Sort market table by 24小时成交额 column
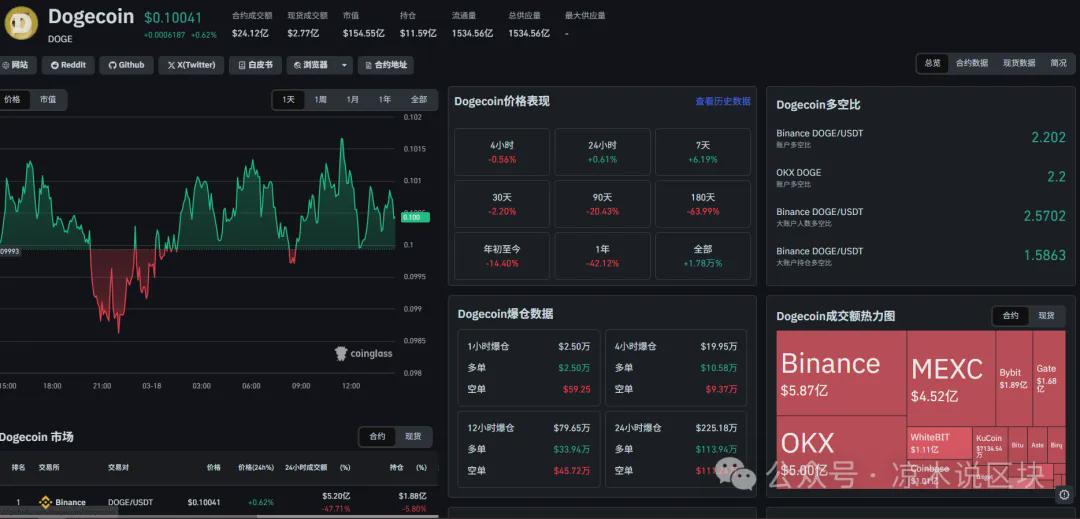This screenshot has height=519, width=1080. (307, 467)
